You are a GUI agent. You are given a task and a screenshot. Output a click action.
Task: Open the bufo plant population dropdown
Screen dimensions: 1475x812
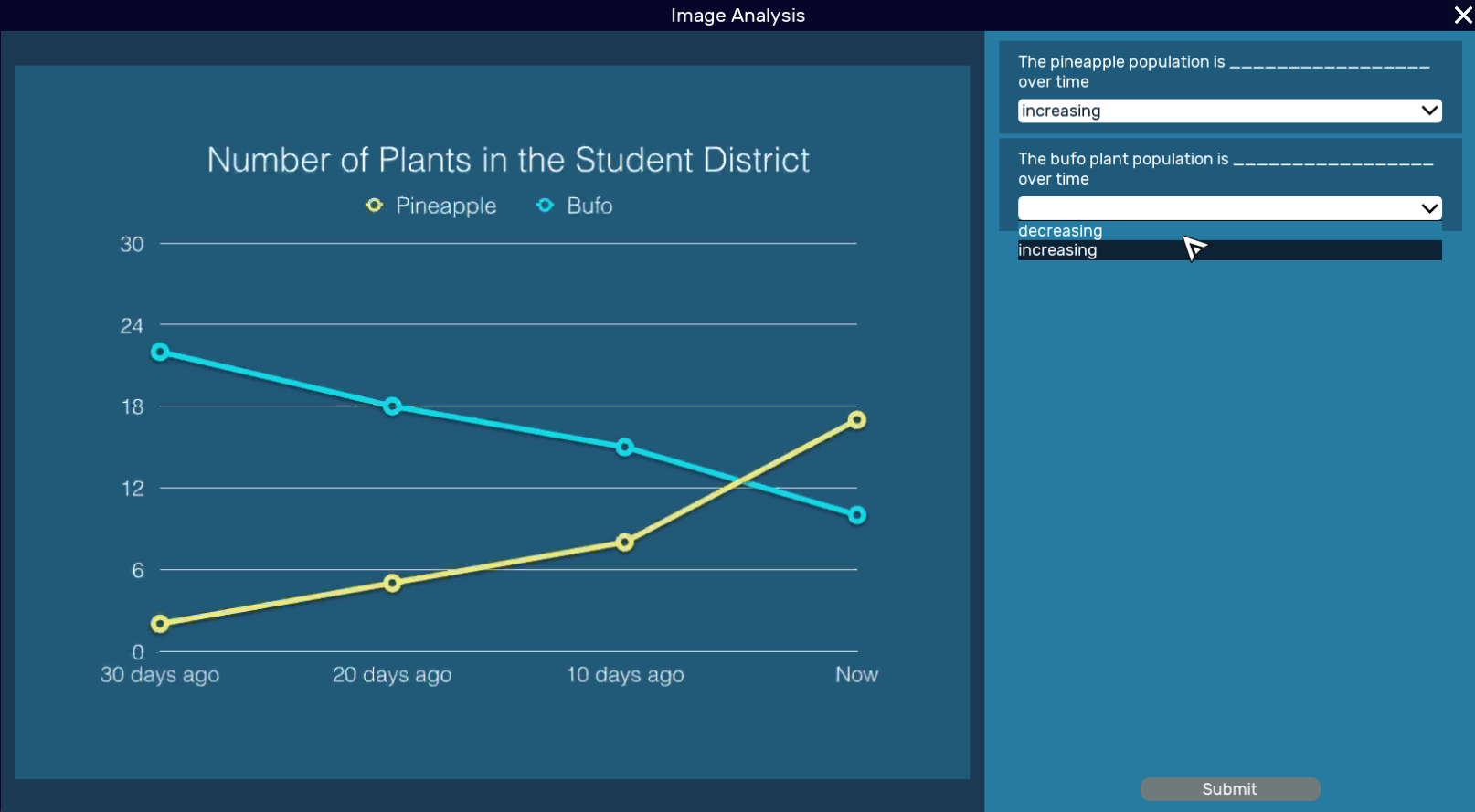(x=1229, y=208)
